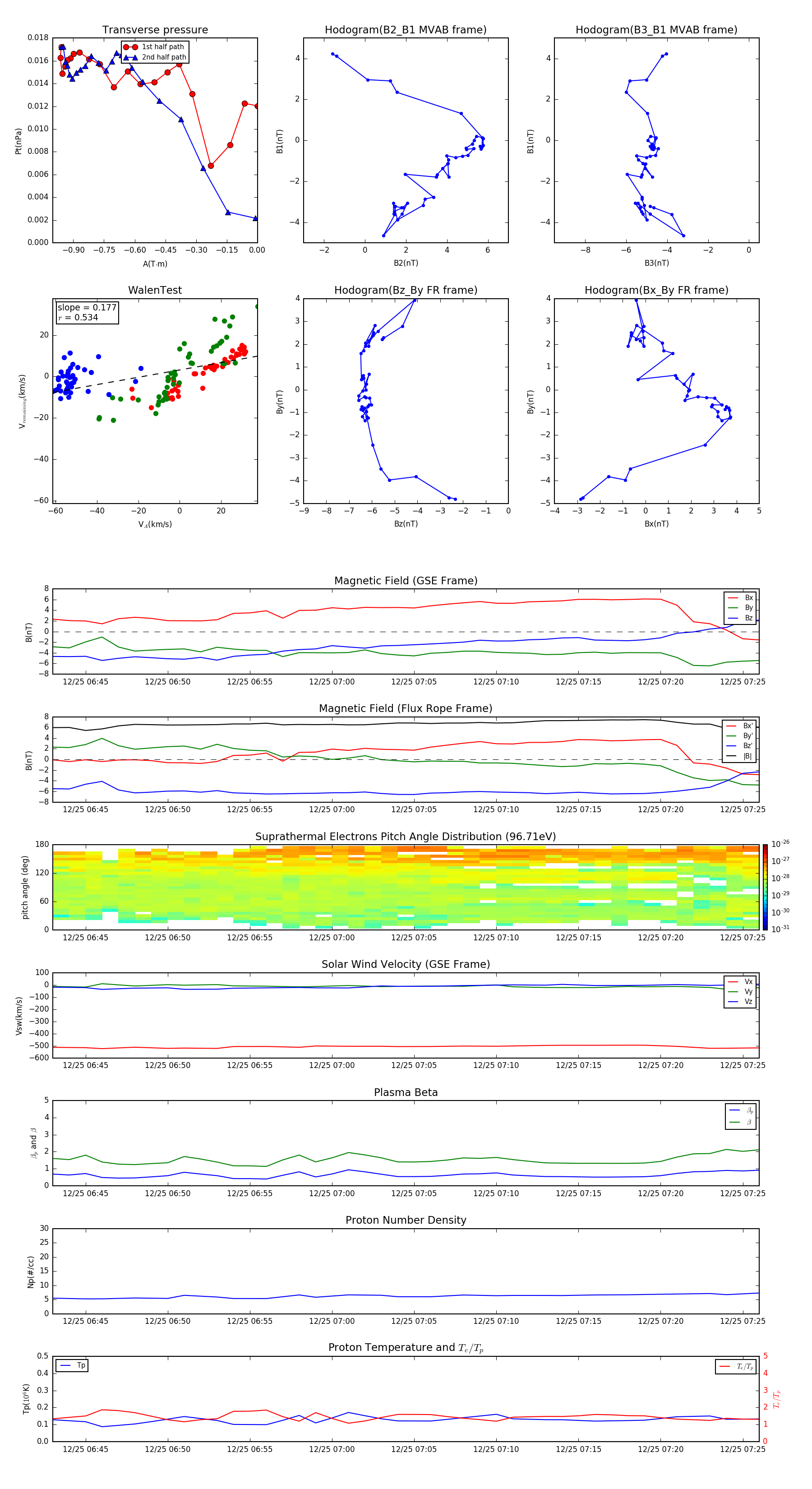This screenshot has width=812, height=1489.
Task: Click the 'Proton Temperature and Te/Tp' title
Action: click(x=406, y=1347)
